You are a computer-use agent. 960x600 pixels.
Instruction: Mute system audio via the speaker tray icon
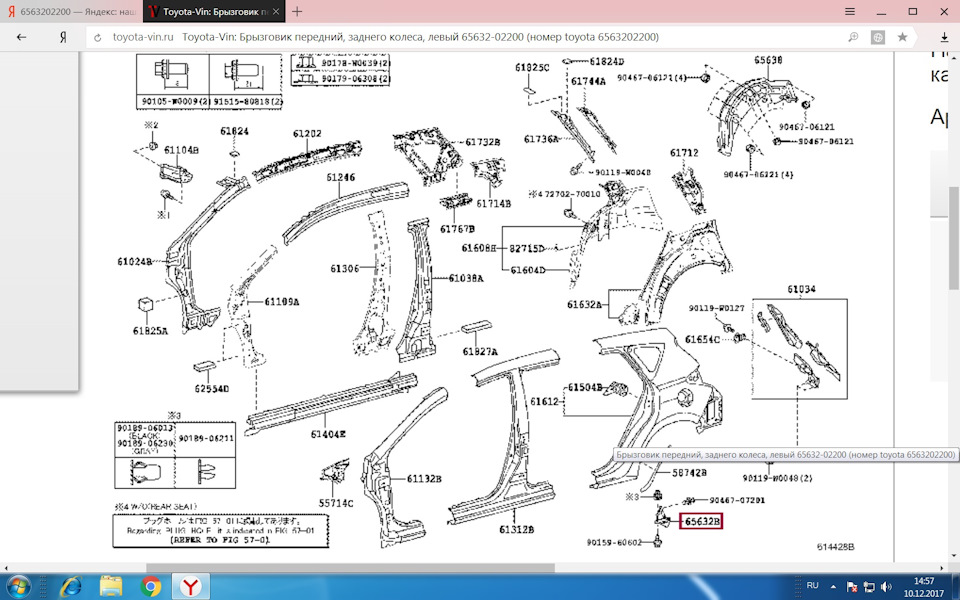click(886, 586)
